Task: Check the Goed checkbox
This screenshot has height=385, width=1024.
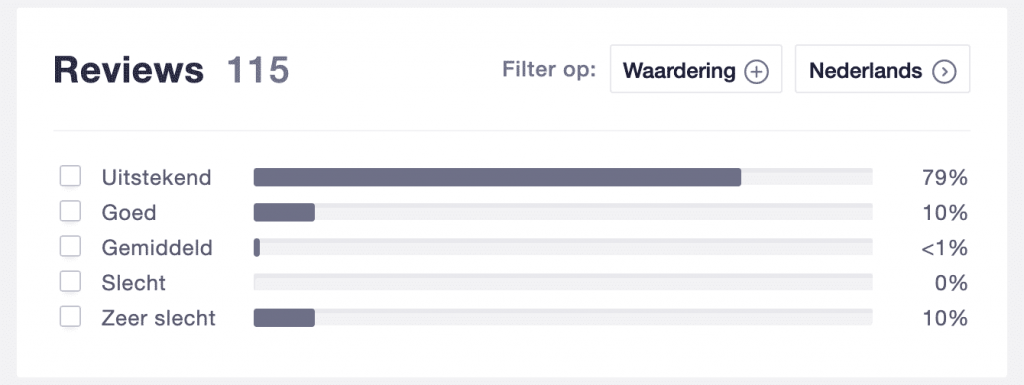Action: tap(71, 211)
